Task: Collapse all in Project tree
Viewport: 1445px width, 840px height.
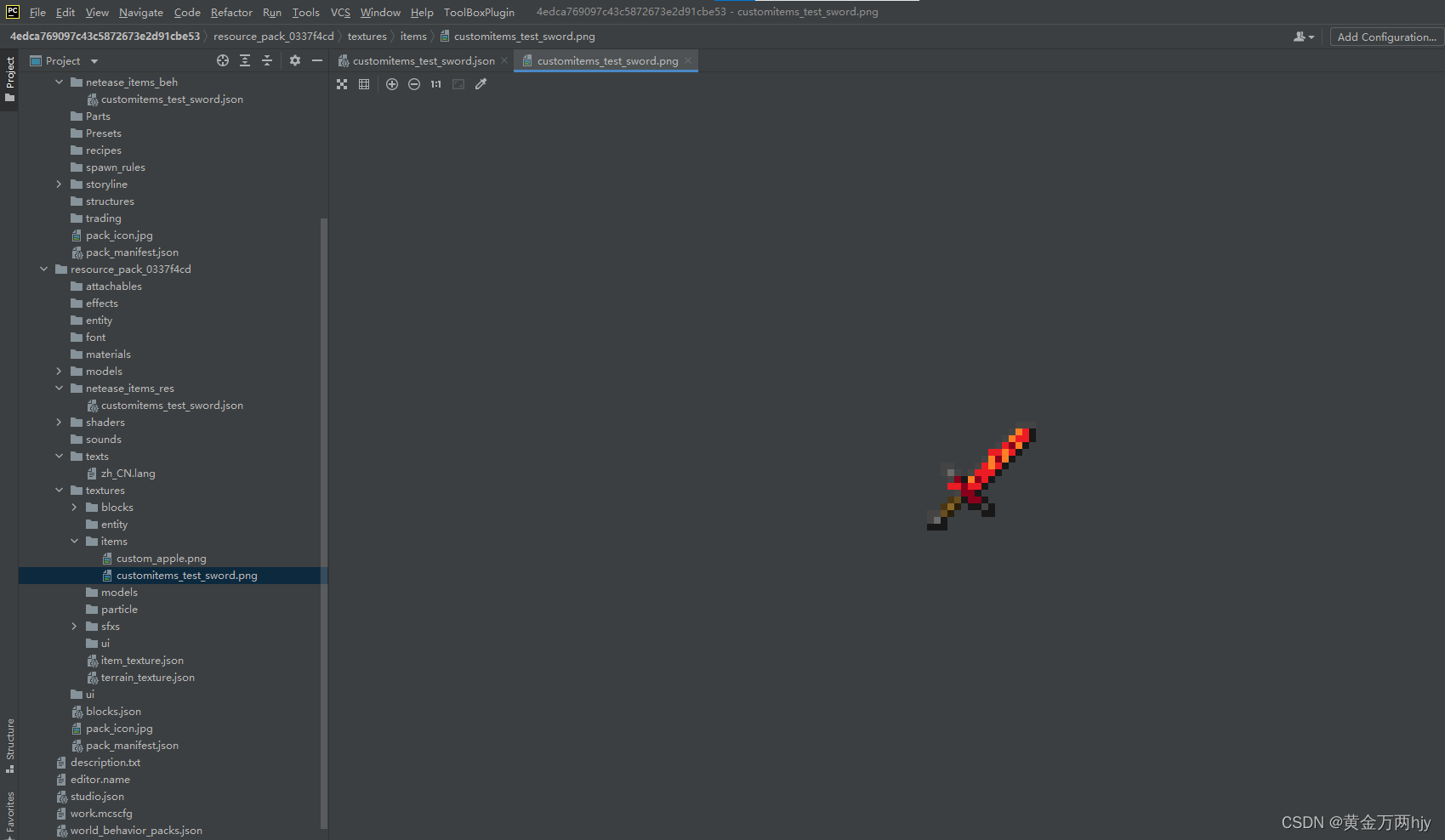Action: (x=267, y=60)
